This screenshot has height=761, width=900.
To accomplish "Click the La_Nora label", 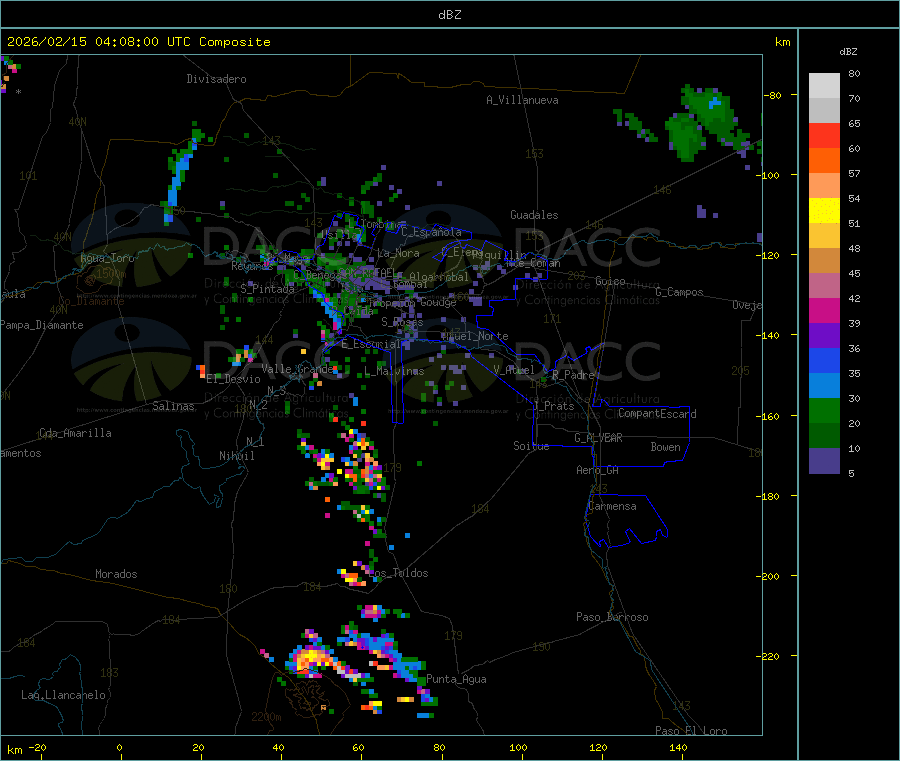I will [398, 253].
